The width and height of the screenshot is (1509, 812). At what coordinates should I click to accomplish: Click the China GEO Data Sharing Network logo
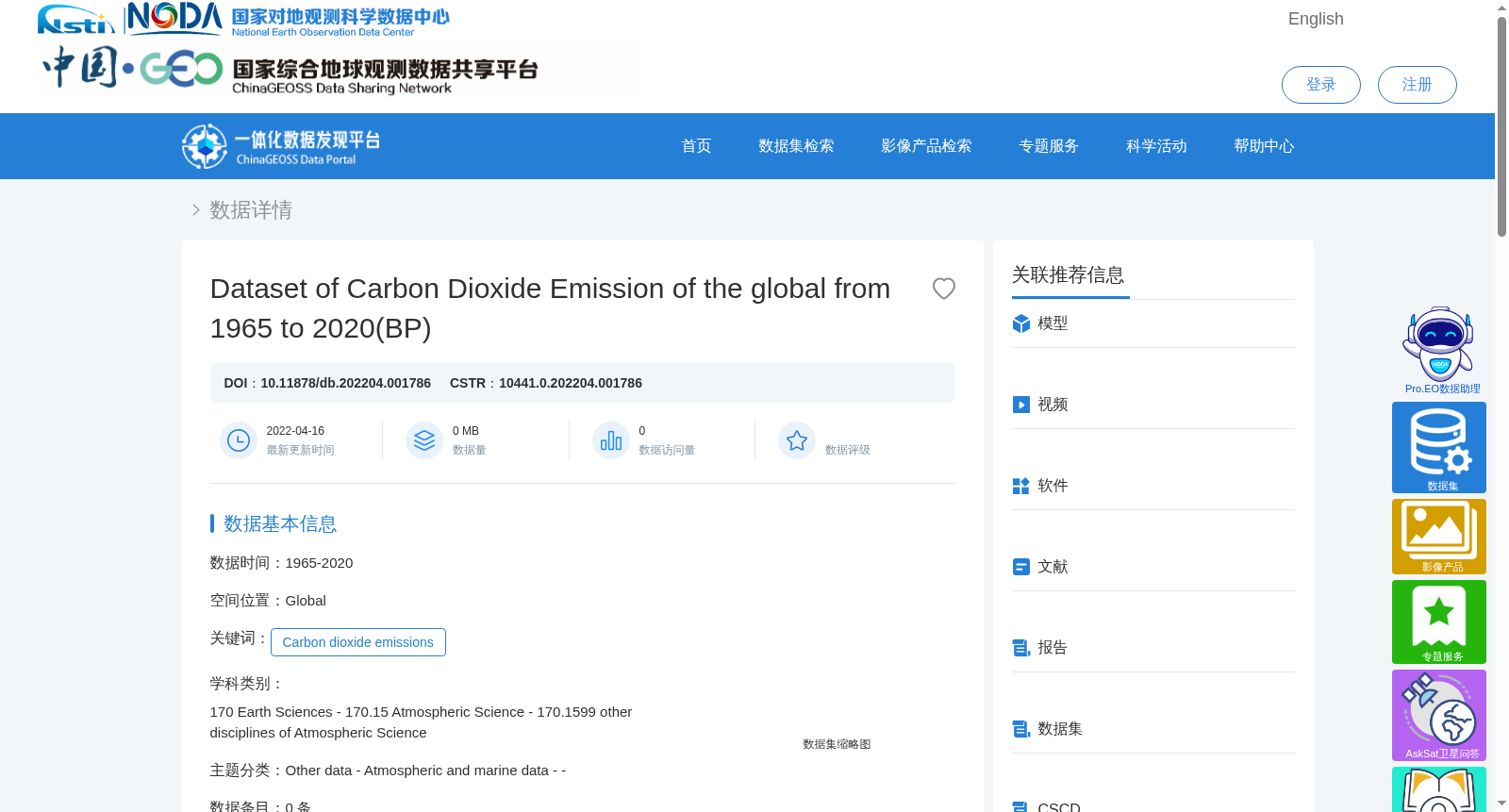pos(290,69)
